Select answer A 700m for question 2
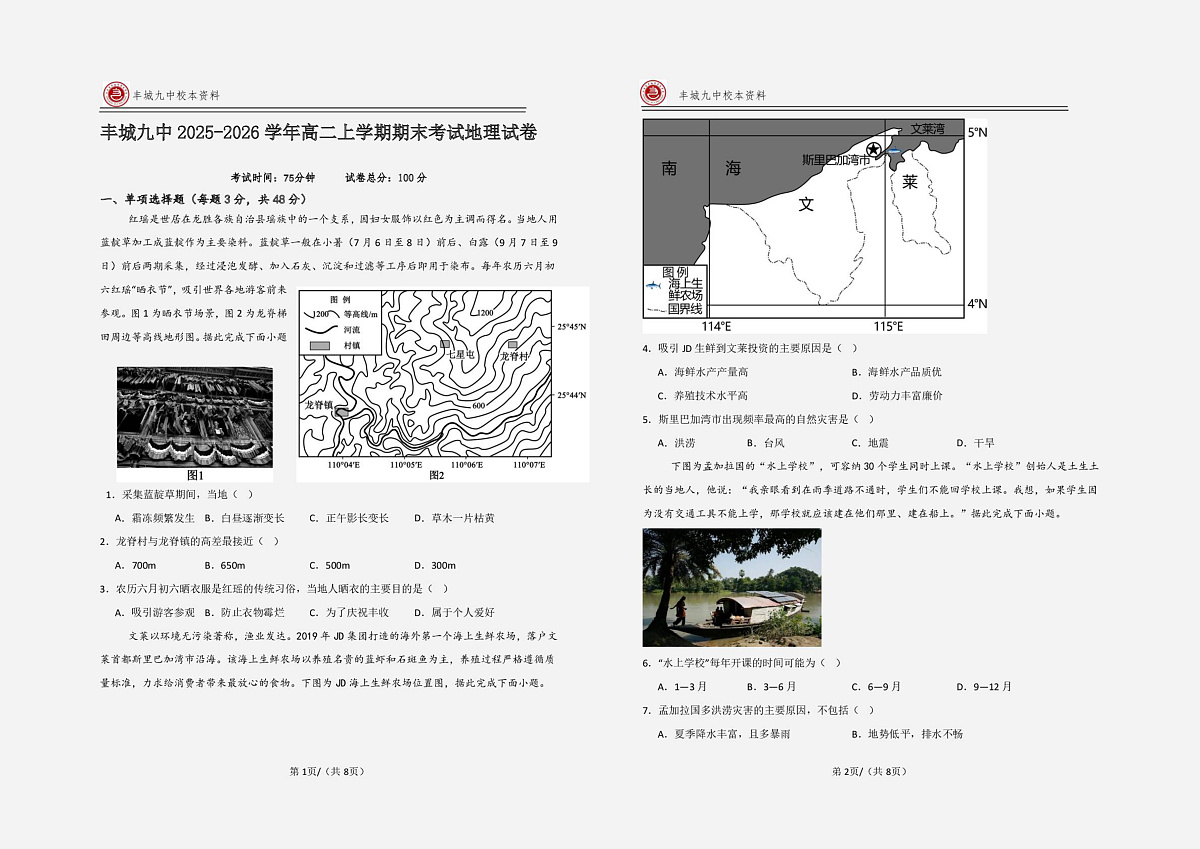 (136, 565)
